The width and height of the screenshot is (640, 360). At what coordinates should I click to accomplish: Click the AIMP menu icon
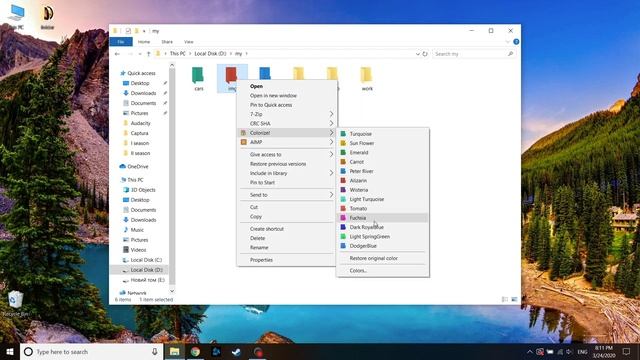point(244,142)
